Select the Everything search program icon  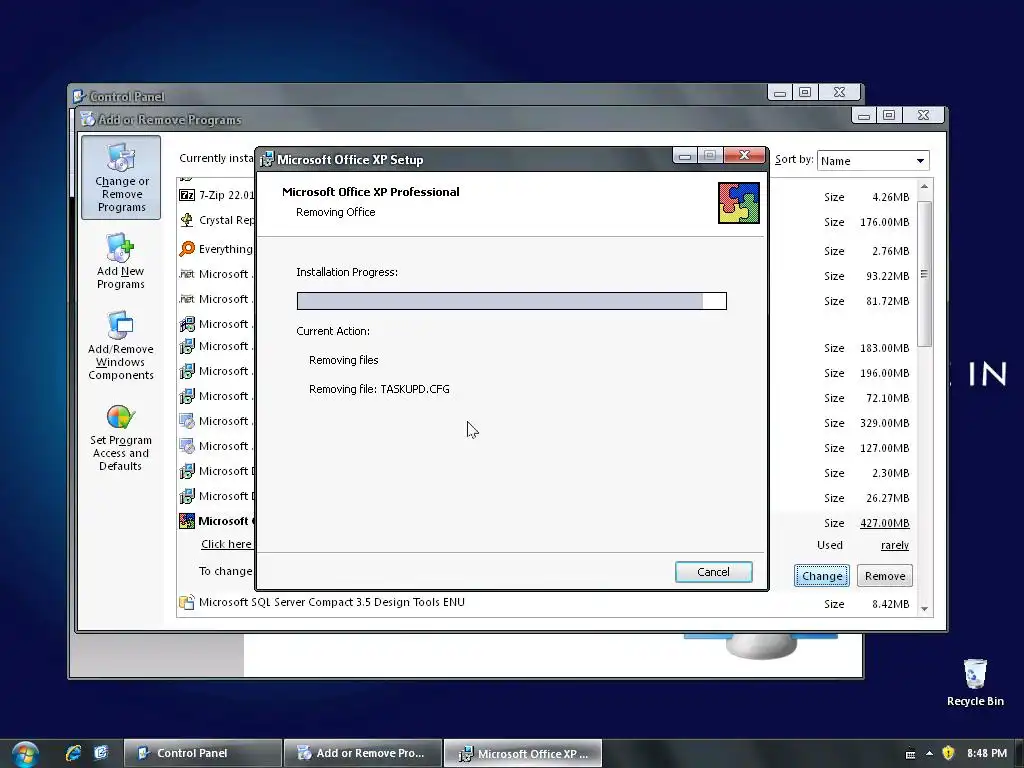(x=187, y=249)
